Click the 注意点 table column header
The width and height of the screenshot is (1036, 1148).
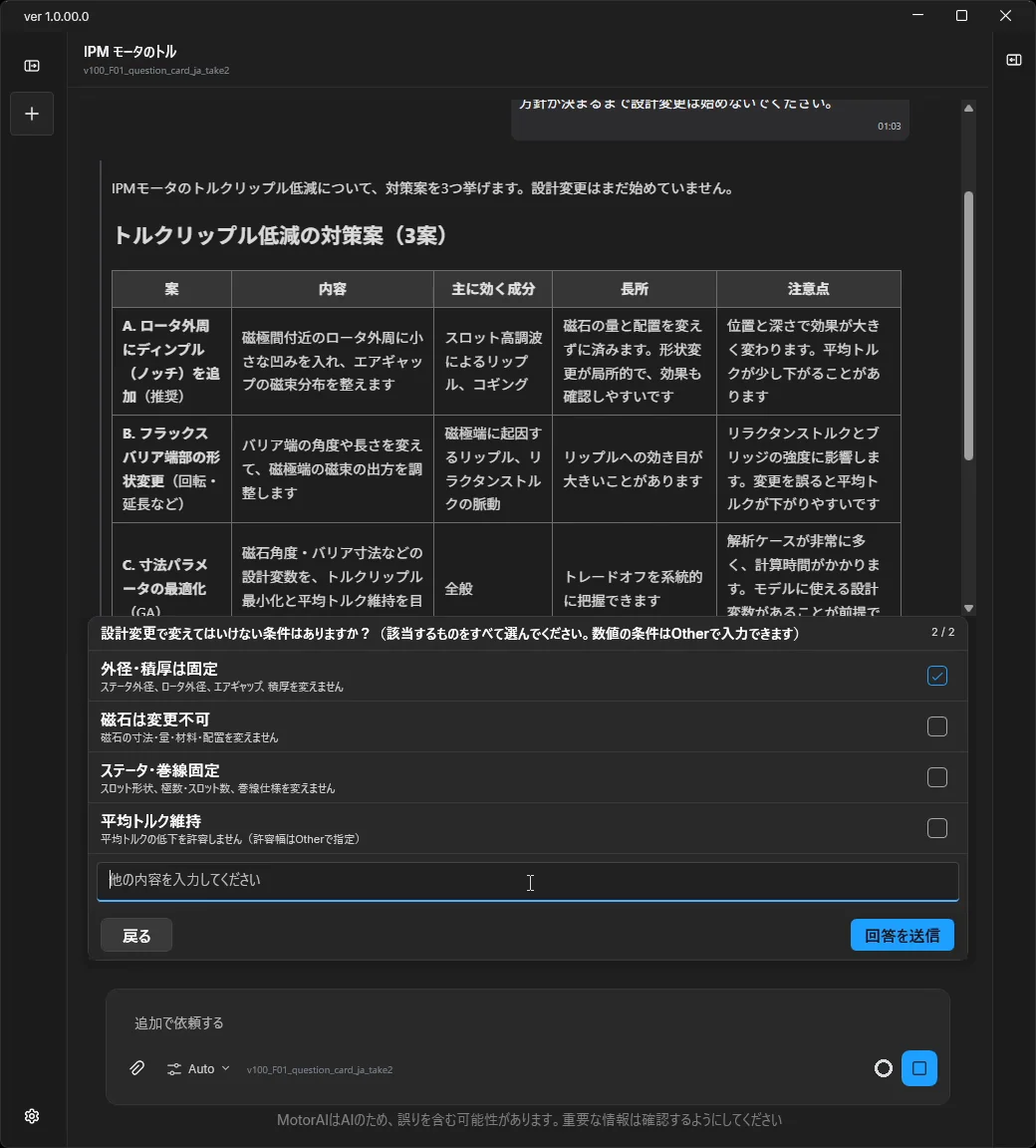point(809,289)
